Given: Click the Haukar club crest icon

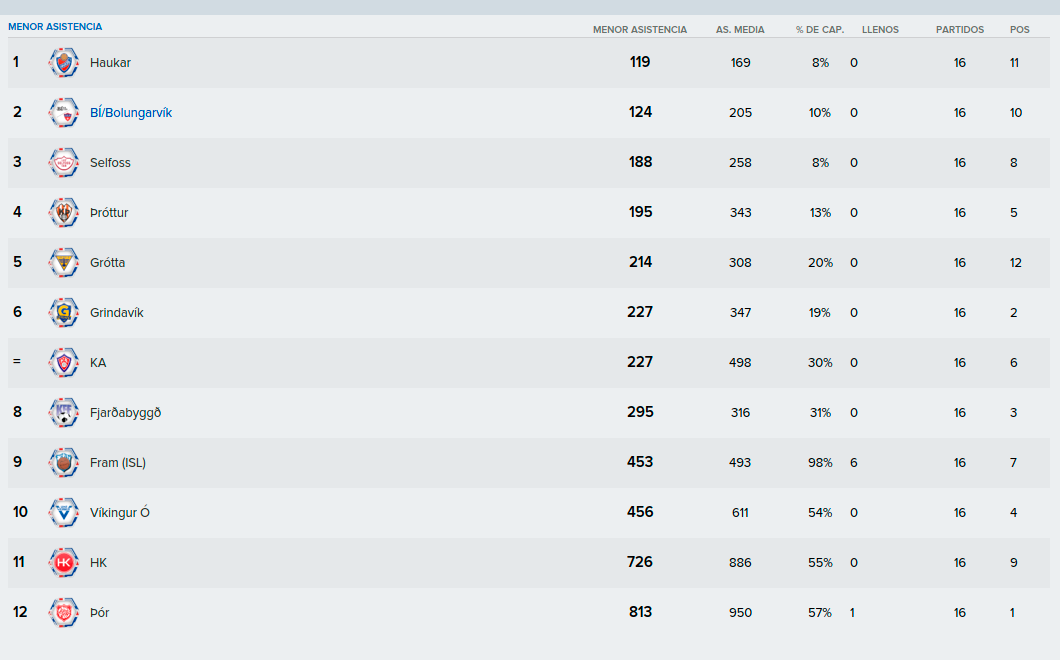Looking at the screenshot, I should click(x=64, y=63).
